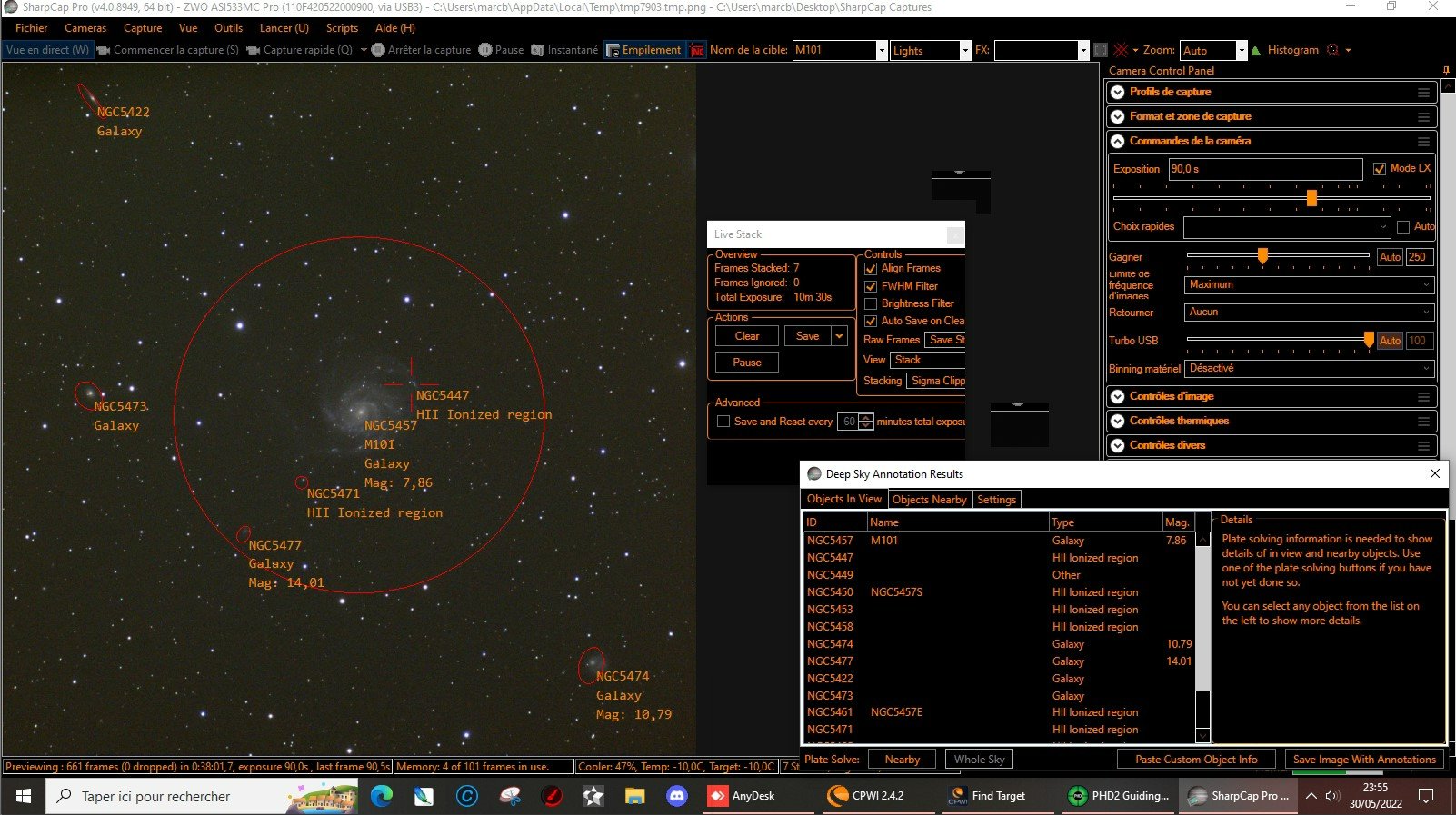This screenshot has width=1456, height=815.
Task: Open the Retourner flip dropdown
Action: coord(1310,313)
